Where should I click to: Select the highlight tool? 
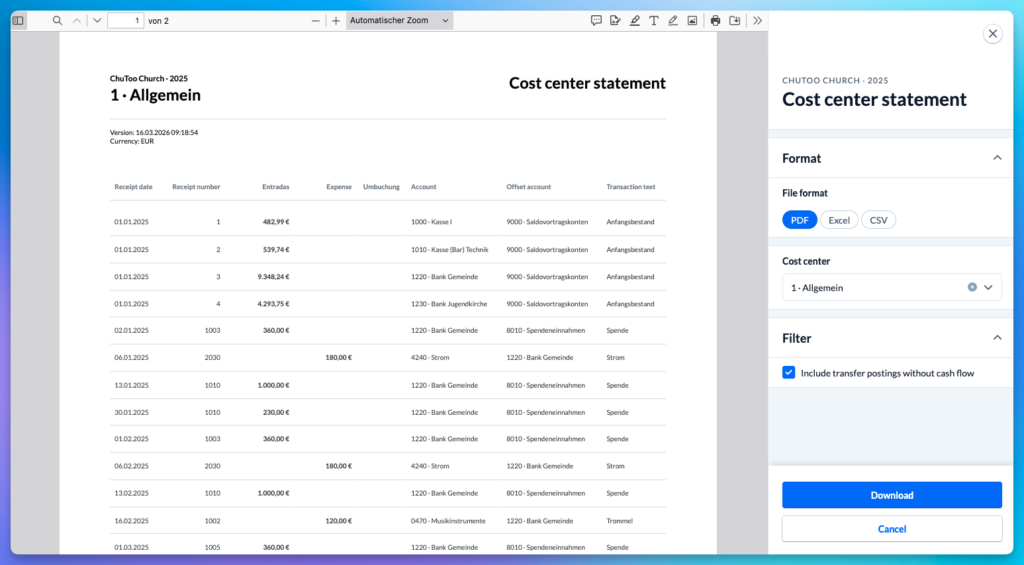click(x=635, y=21)
